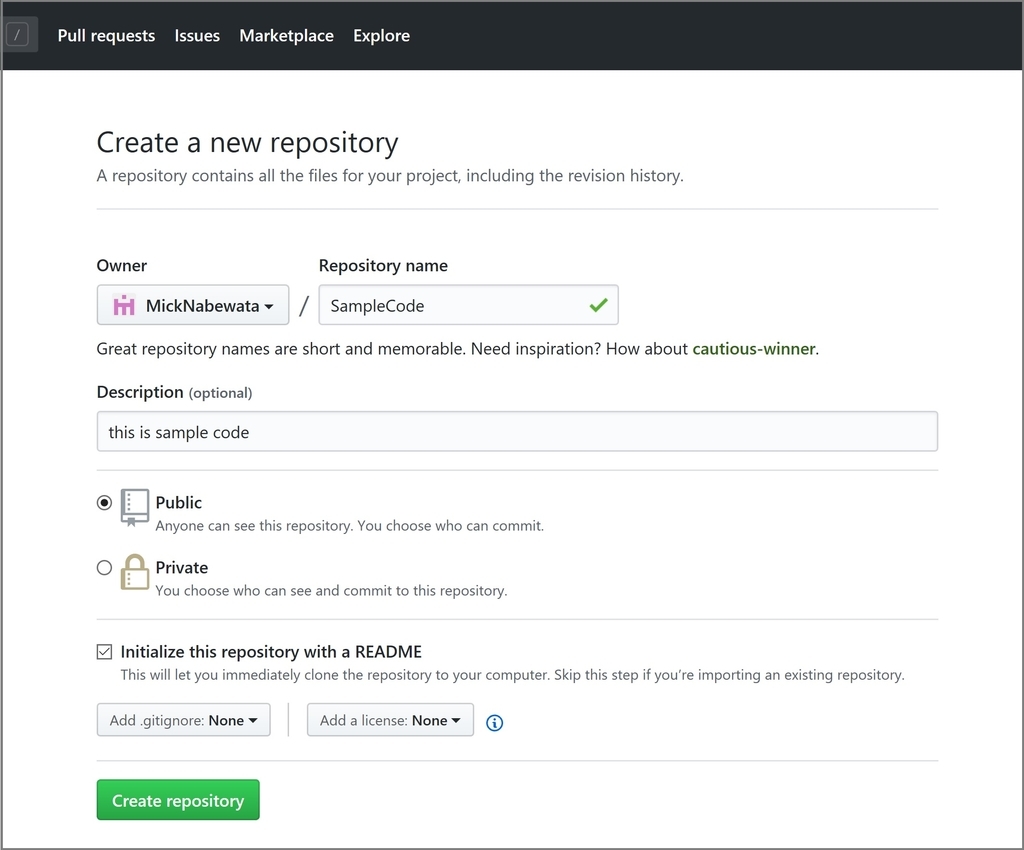
Task: Click the license info circle icon
Action: tap(494, 723)
